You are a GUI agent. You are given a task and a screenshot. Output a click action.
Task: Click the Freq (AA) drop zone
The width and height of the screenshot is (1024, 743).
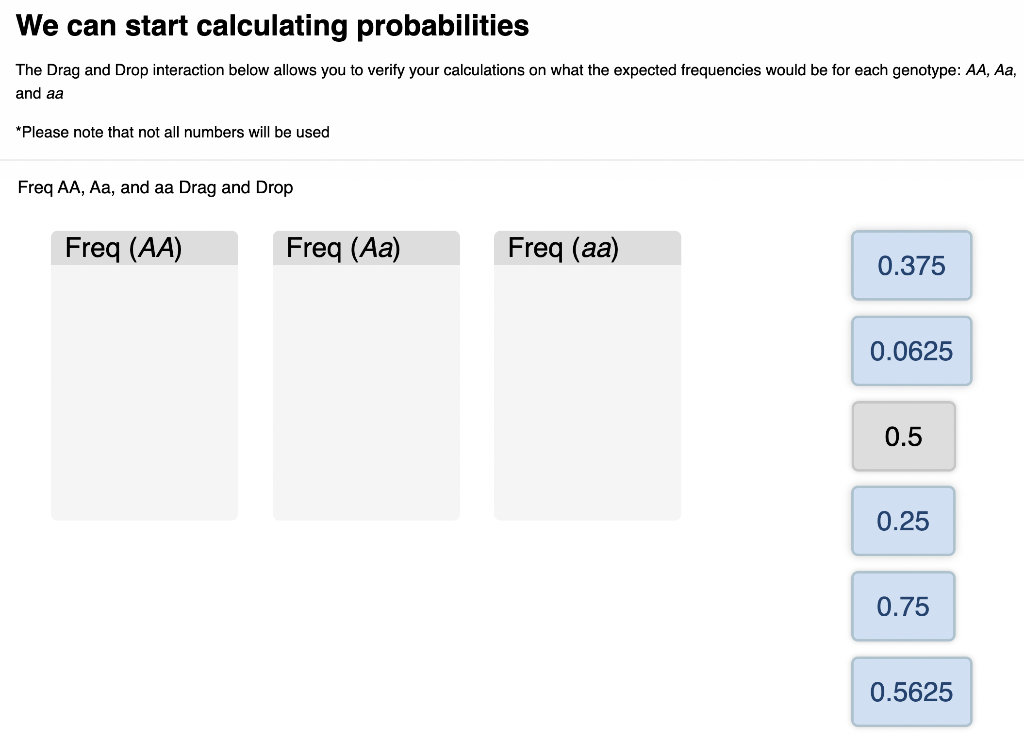[x=144, y=390]
